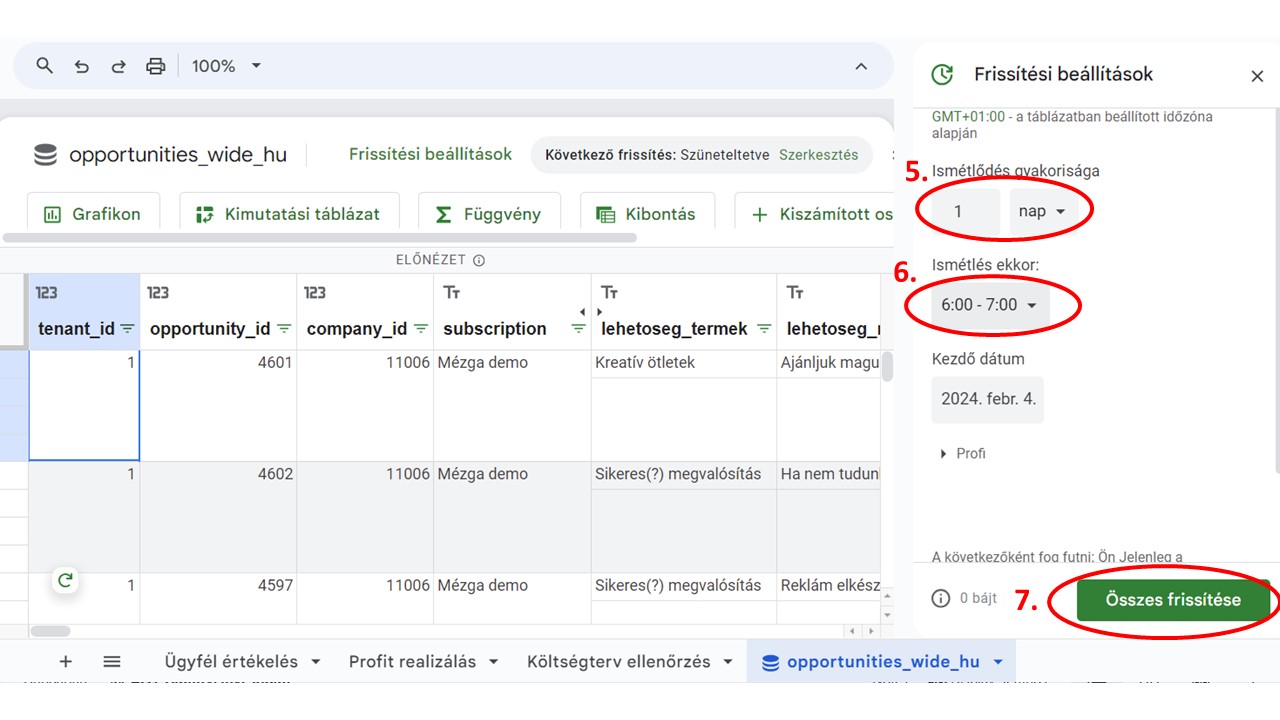1280x720 pixels.
Task: Open the 100% zoom dropdown
Action: tap(227, 66)
